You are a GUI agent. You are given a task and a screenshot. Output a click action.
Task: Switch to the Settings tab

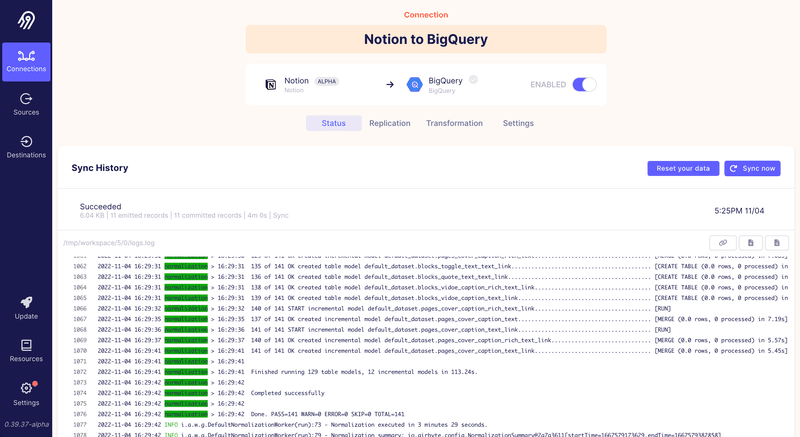[518, 123]
